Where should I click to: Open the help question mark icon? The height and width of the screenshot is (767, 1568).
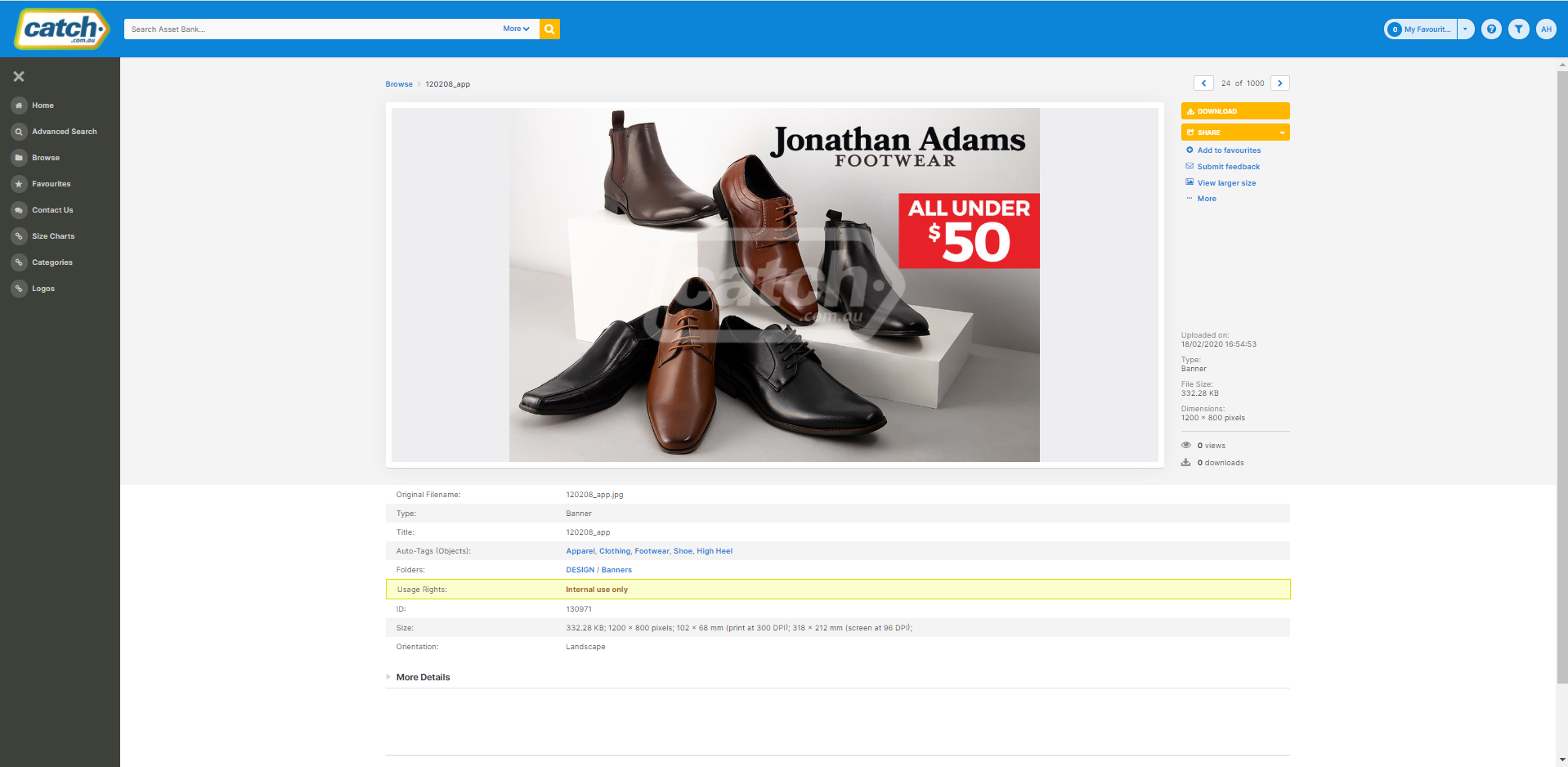[x=1491, y=29]
